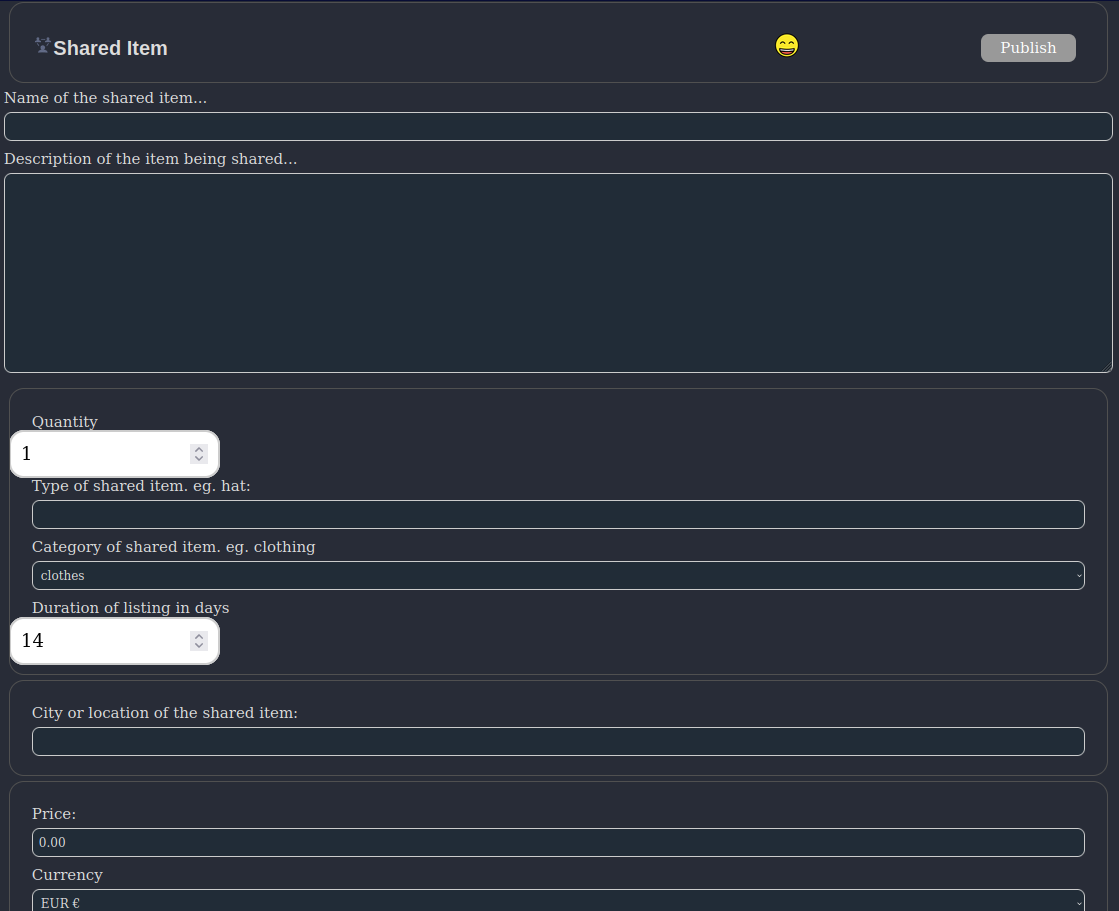Increase listing duration with up arrow

(199, 635)
